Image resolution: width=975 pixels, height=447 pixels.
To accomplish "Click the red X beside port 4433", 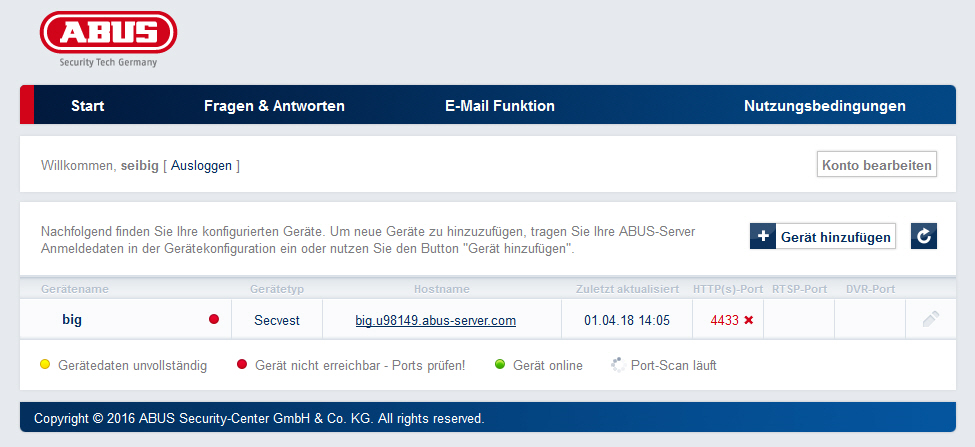I will click(748, 320).
